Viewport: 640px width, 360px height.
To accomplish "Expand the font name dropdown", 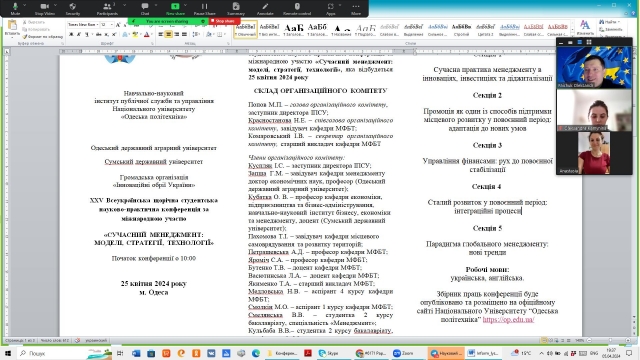I will (97, 25).
